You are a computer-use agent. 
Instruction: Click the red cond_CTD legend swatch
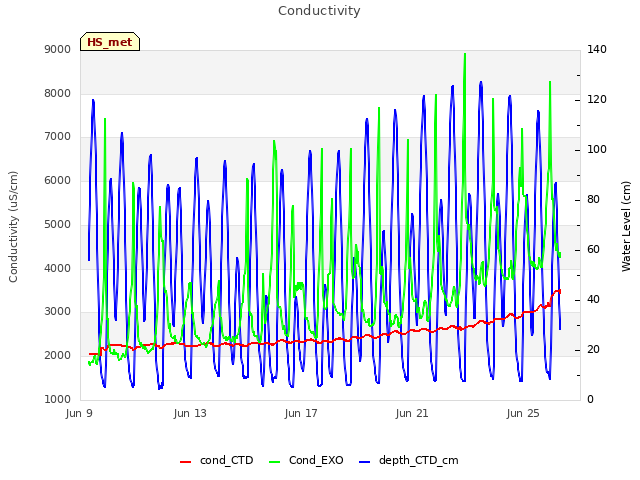pos(185,462)
